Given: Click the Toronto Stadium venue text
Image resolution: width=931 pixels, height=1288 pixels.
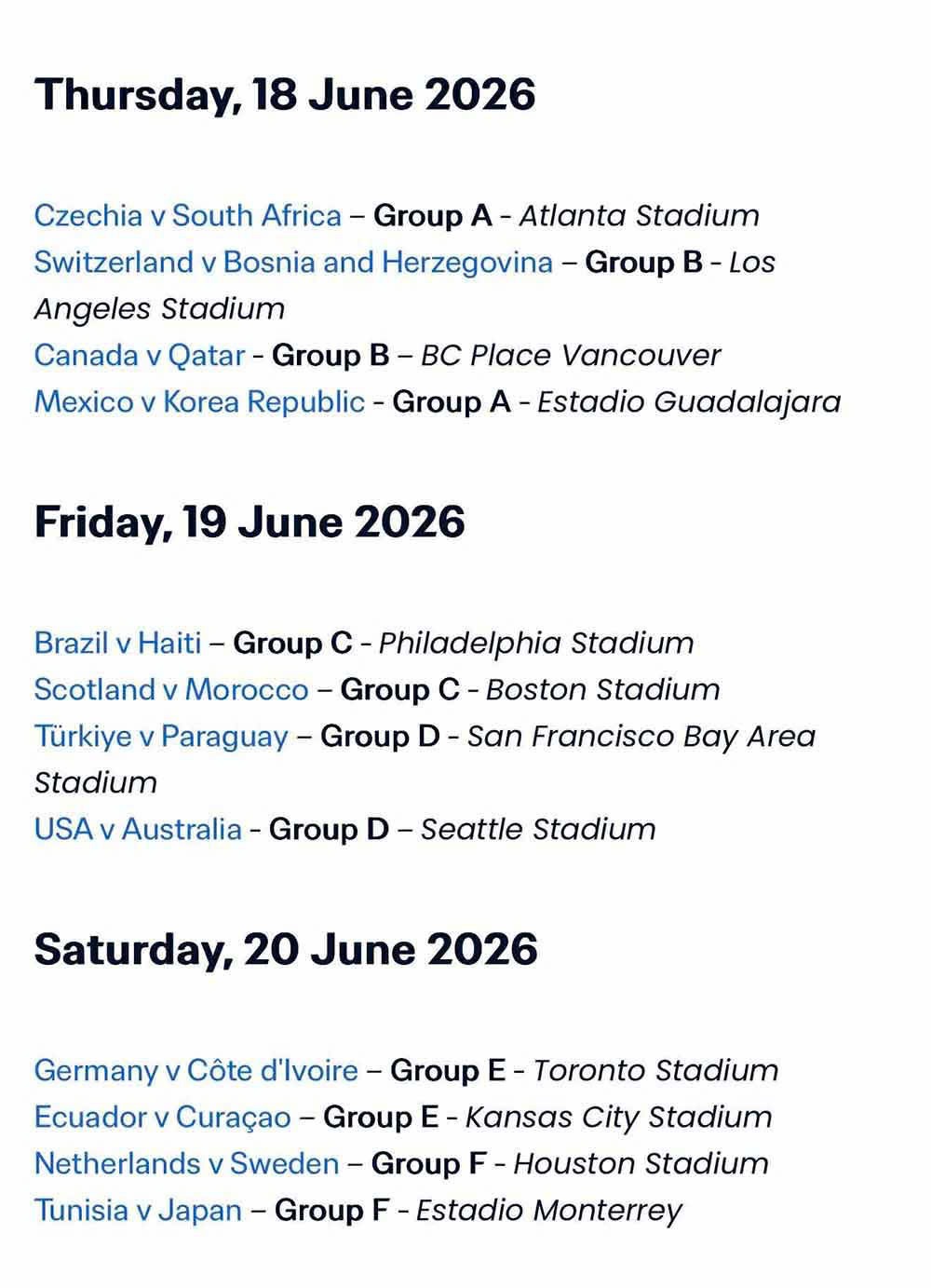Looking at the screenshot, I should coord(655,1071).
